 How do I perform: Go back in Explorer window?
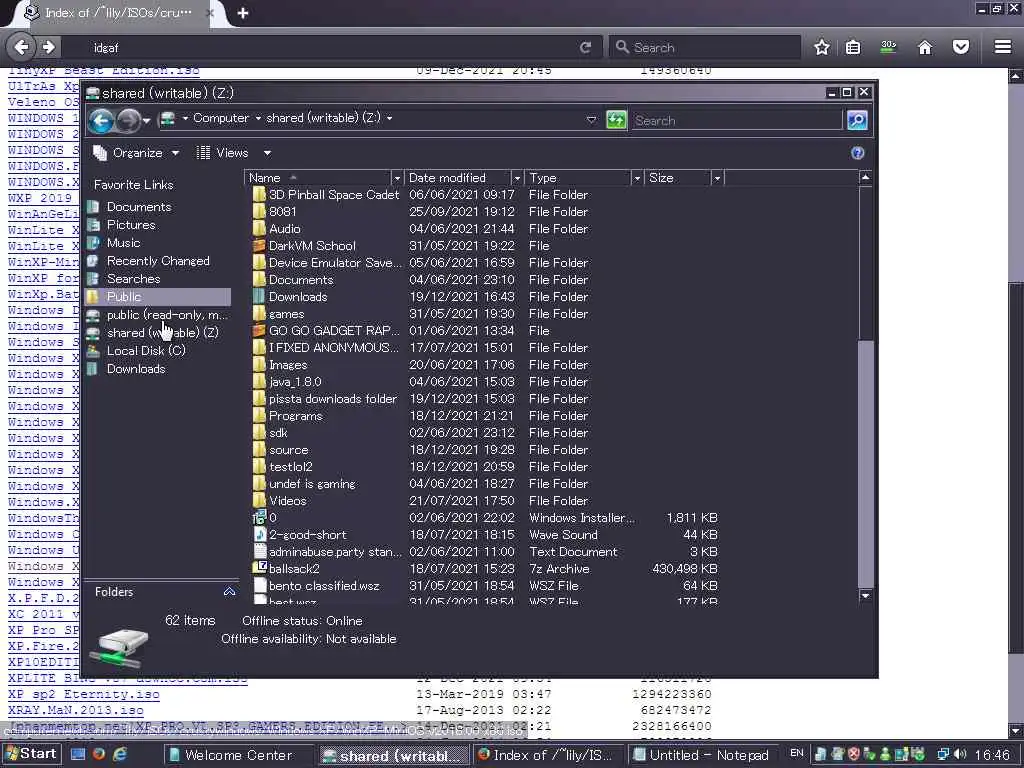pyautogui.click(x=101, y=120)
